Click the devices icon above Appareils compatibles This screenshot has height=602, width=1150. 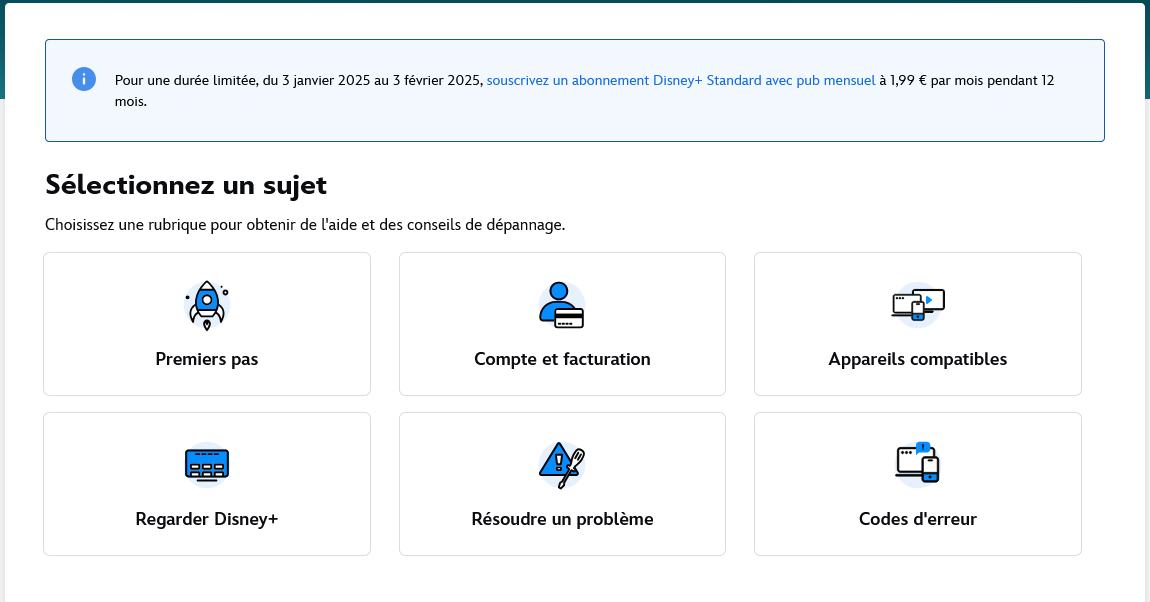[x=917, y=304]
